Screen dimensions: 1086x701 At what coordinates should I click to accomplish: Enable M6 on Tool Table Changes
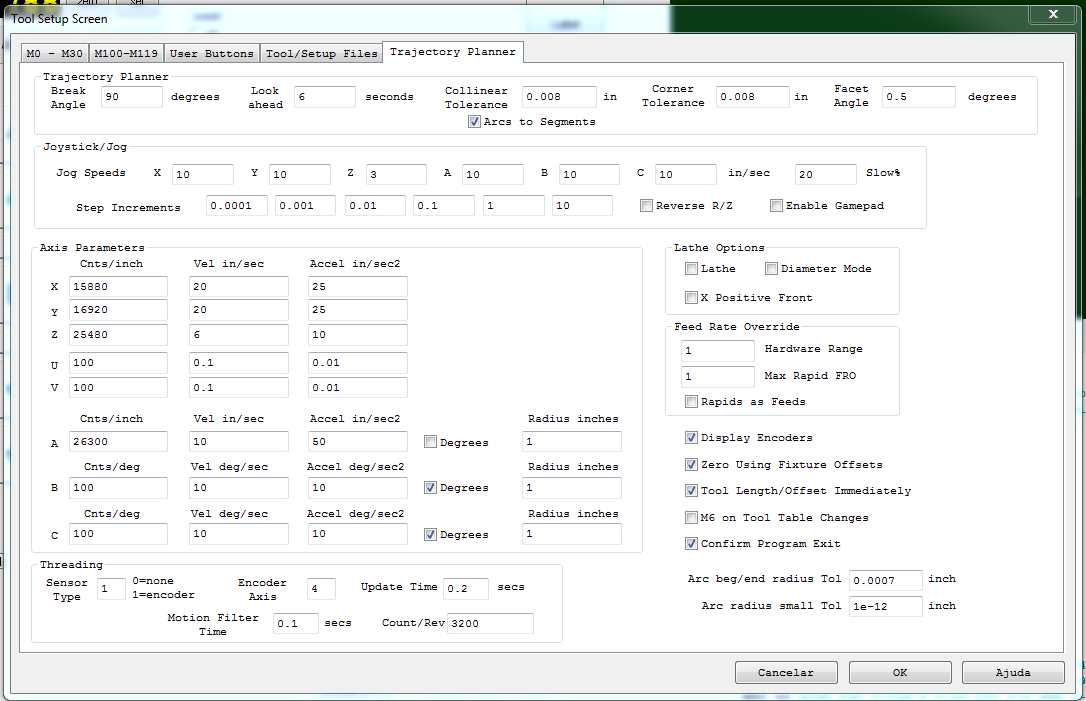[692, 518]
